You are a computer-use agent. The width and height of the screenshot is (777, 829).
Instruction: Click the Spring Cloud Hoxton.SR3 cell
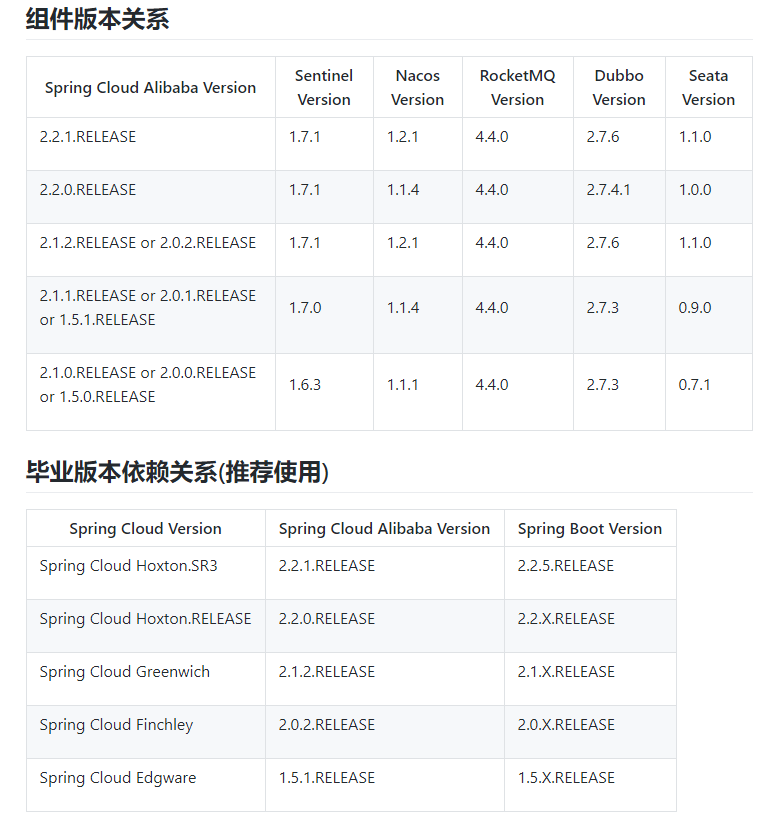tap(146, 573)
